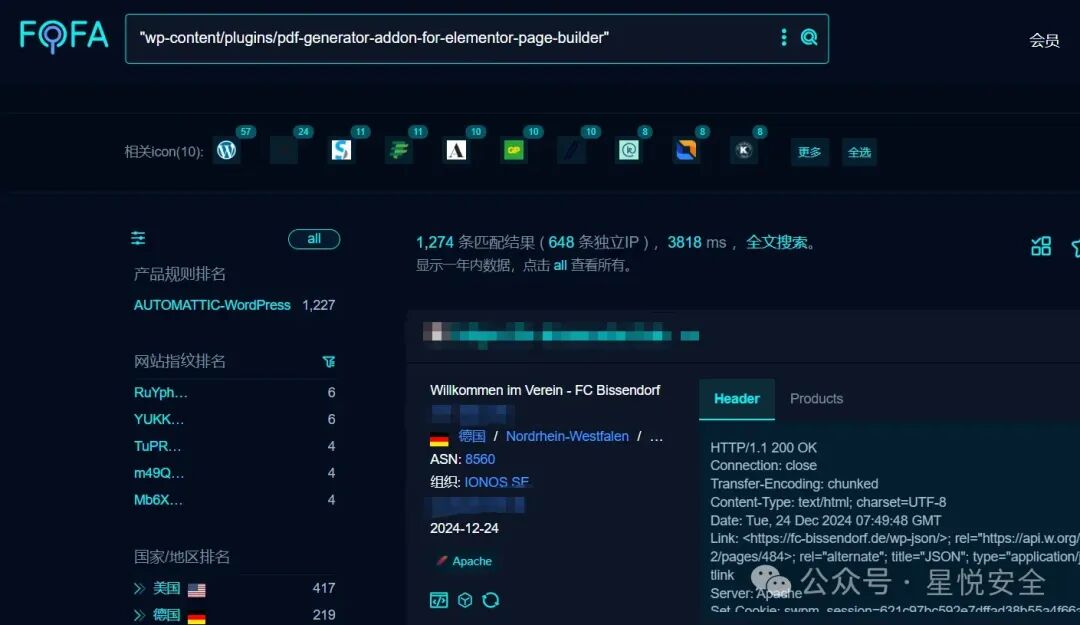Click the cube product icon in result
This screenshot has width=1080, height=625.
click(465, 600)
